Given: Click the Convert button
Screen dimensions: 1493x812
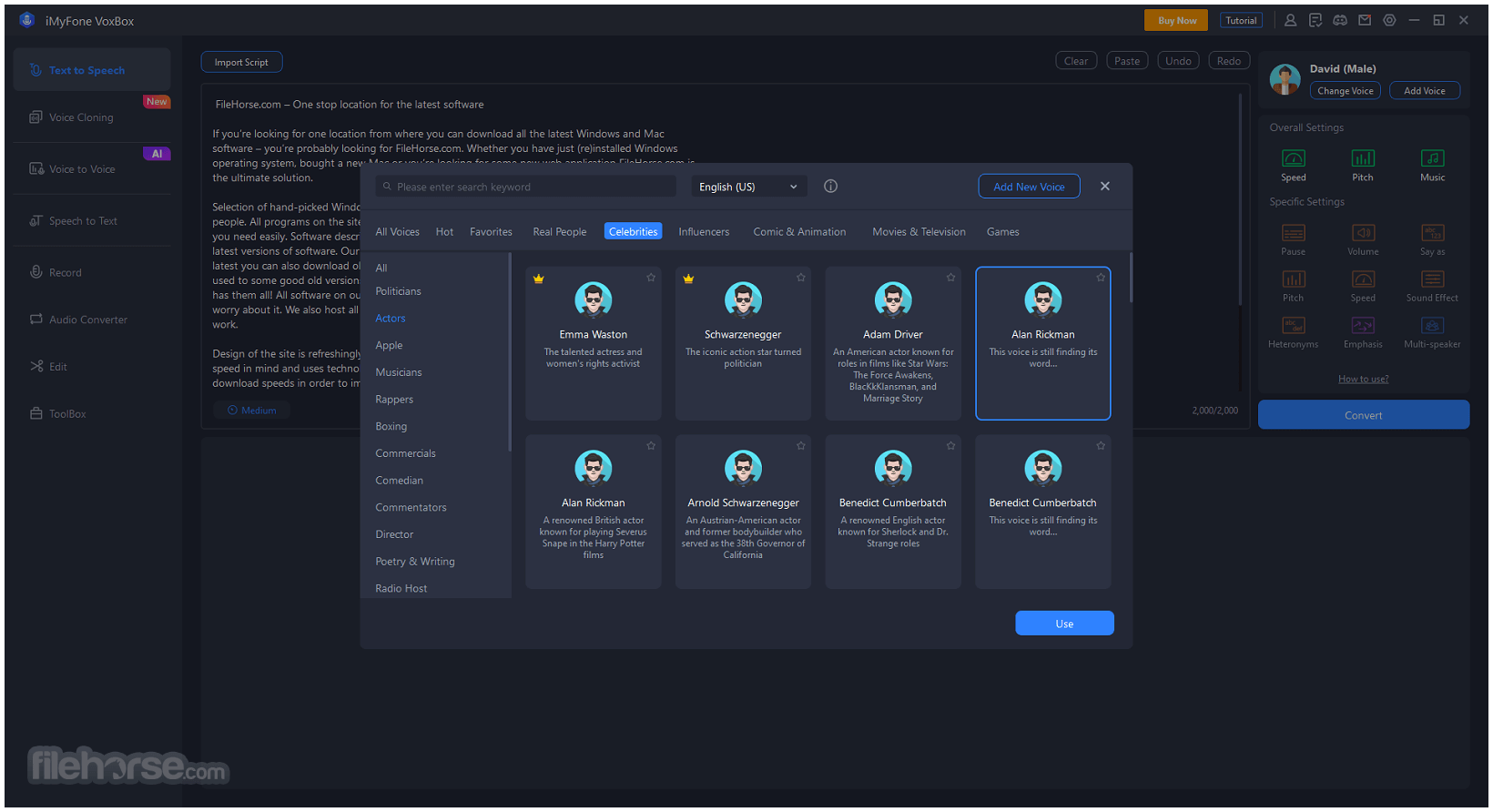Looking at the screenshot, I should coord(1363,415).
